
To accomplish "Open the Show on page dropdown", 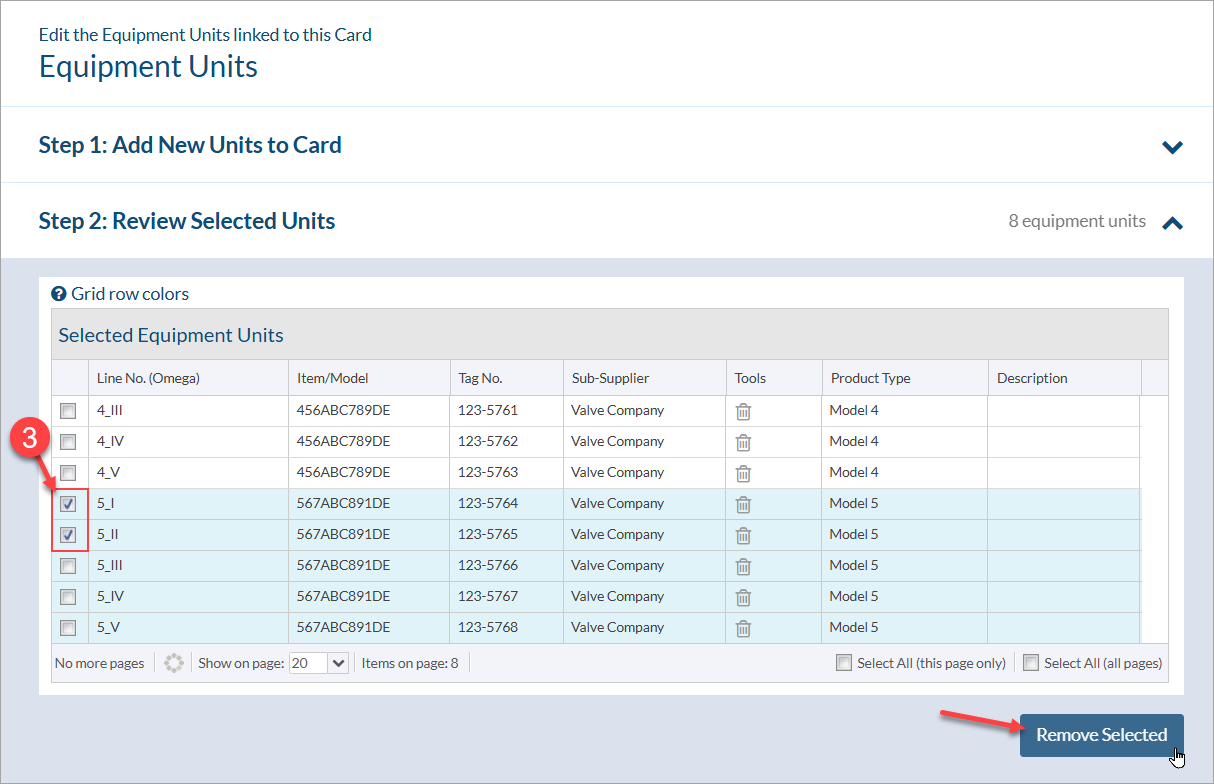I will pos(338,663).
